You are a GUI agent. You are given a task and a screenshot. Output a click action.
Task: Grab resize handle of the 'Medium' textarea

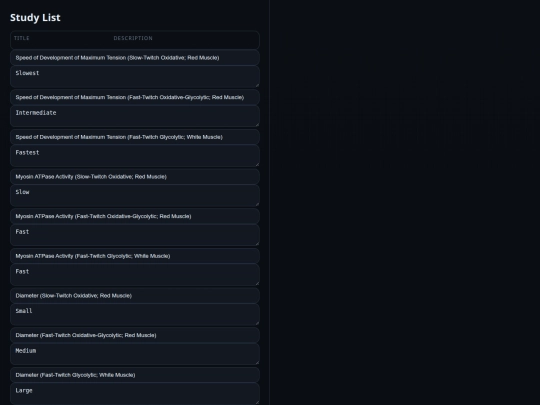257,363
